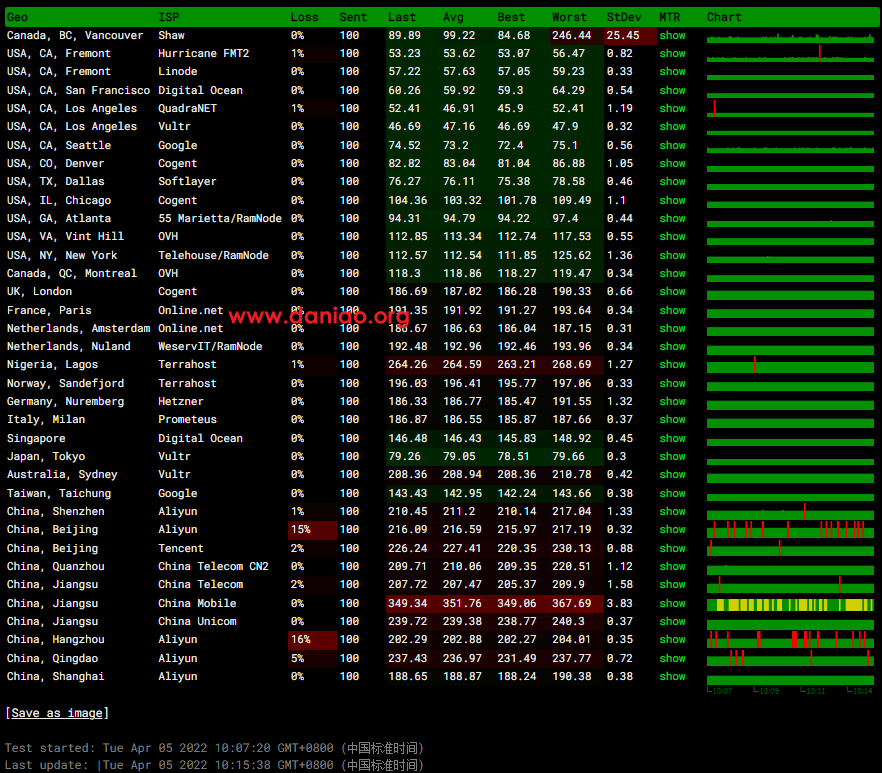Select the 16% loss value for Hangzhou

point(300,639)
